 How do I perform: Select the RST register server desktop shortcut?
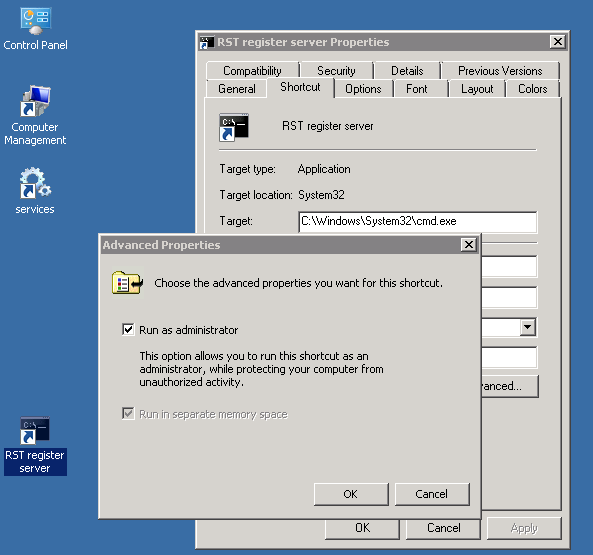[x=35, y=445]
